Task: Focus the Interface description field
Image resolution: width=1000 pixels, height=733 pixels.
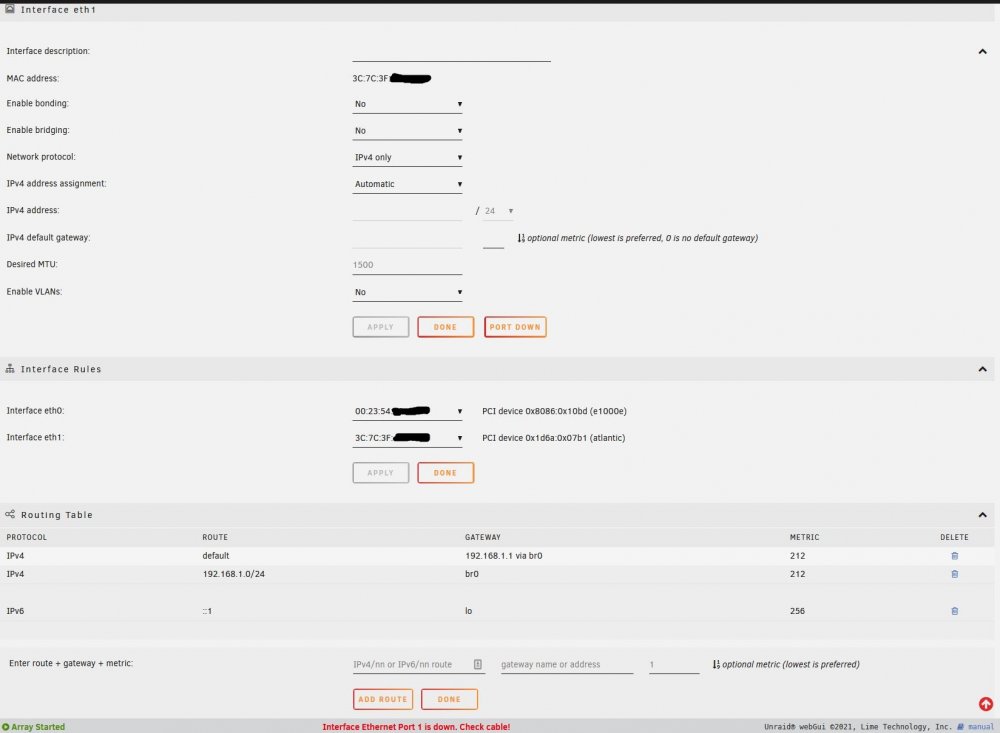Action: click(451, 52)
